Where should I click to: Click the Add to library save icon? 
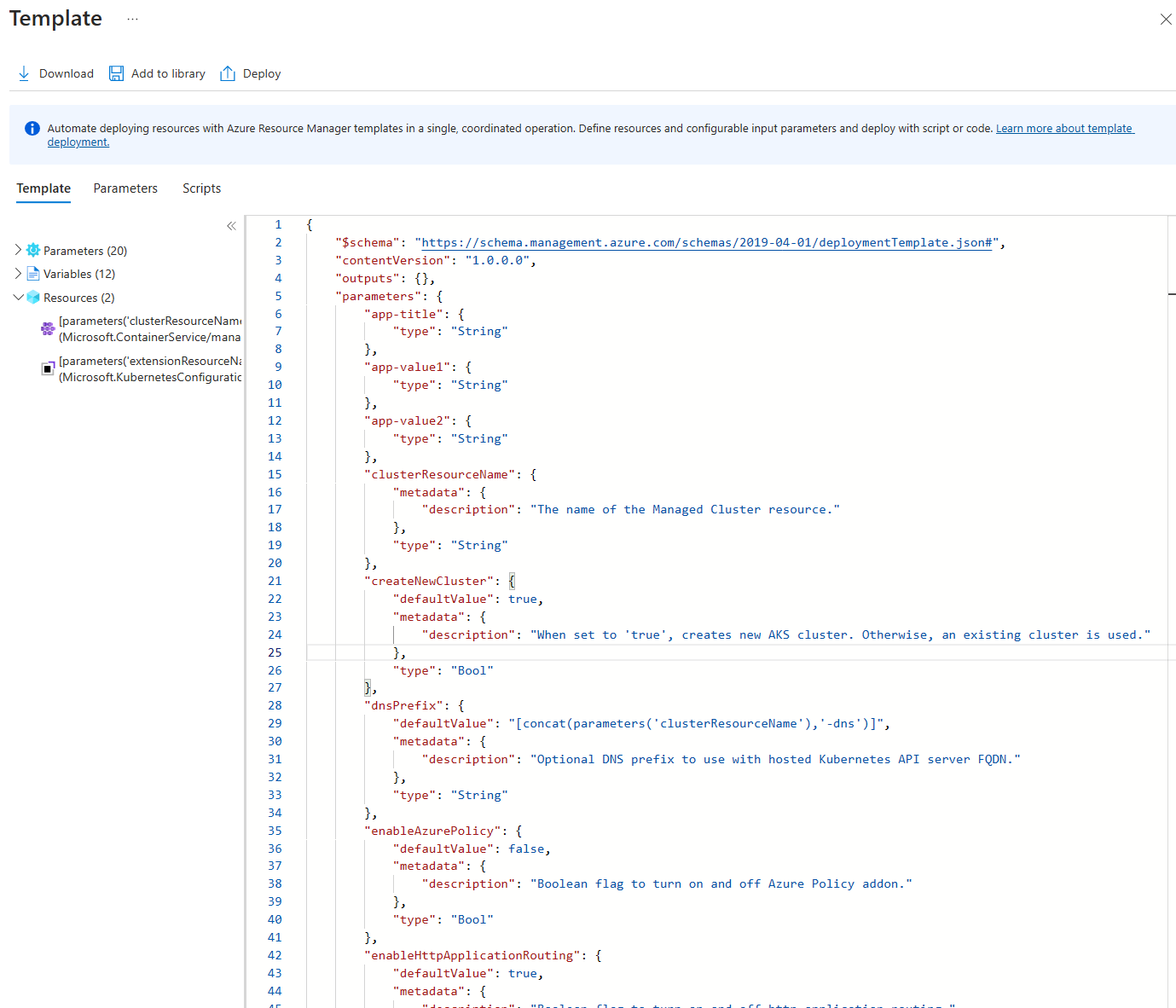point(116,73)
